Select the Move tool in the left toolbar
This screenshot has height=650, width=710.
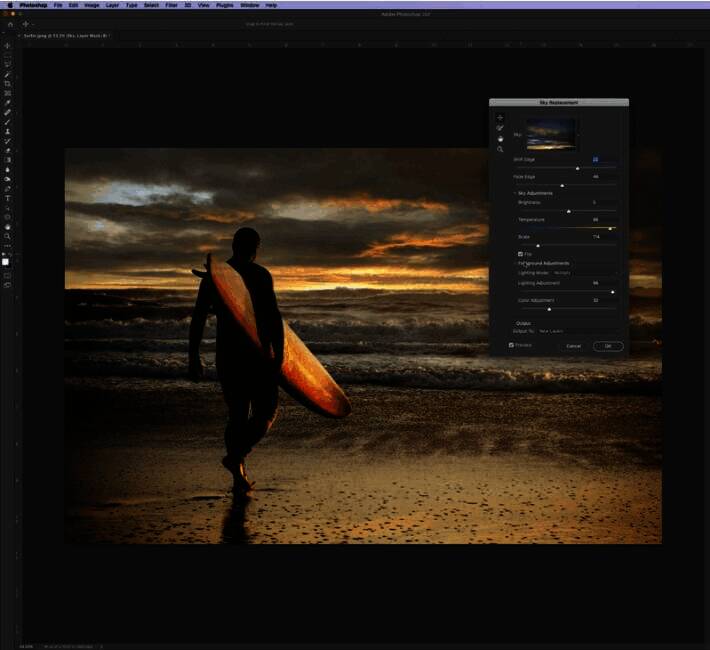7,46
